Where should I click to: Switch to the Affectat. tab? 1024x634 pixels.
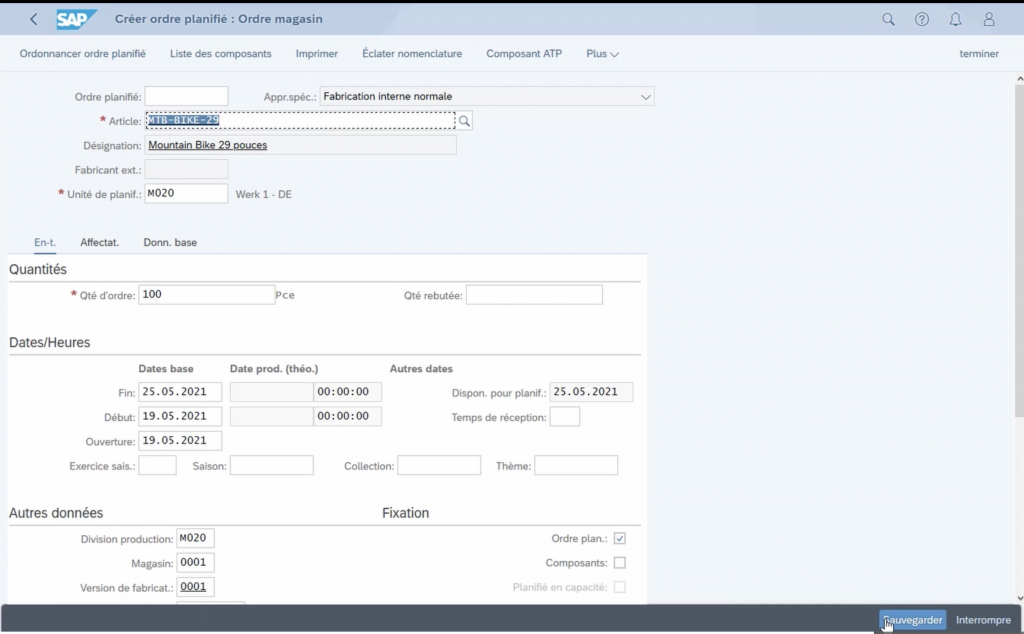(x=100, y=242)
